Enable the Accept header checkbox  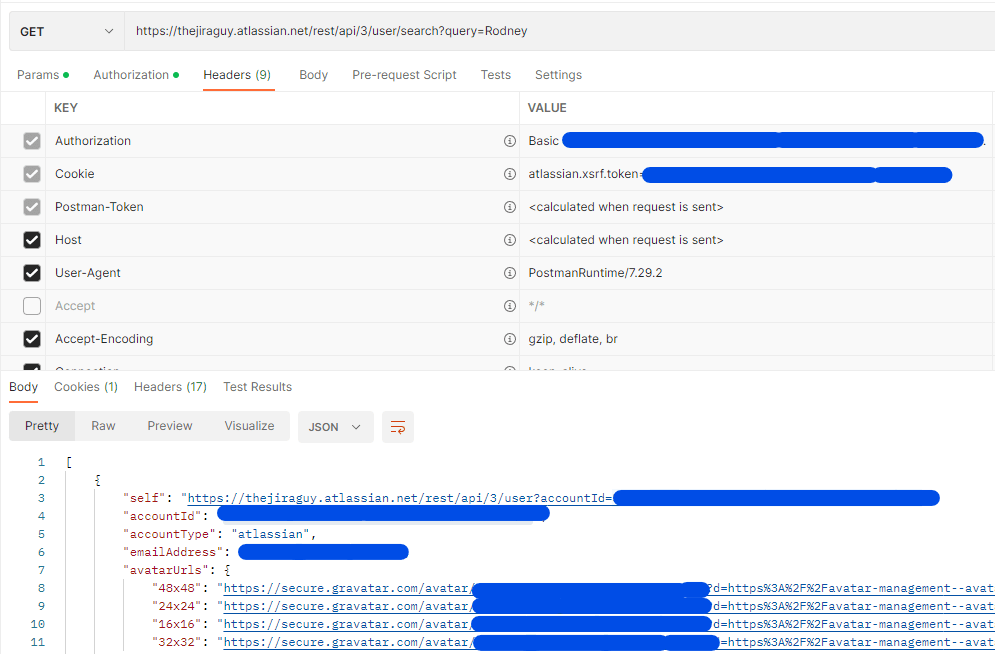click(x=32, y=306)
